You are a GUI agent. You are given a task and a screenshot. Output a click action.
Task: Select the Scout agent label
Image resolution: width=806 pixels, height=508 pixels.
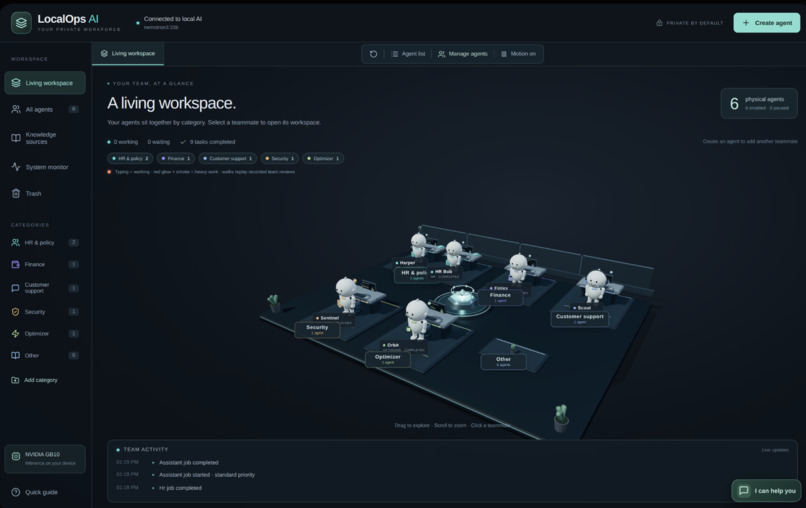coord(582,307)
